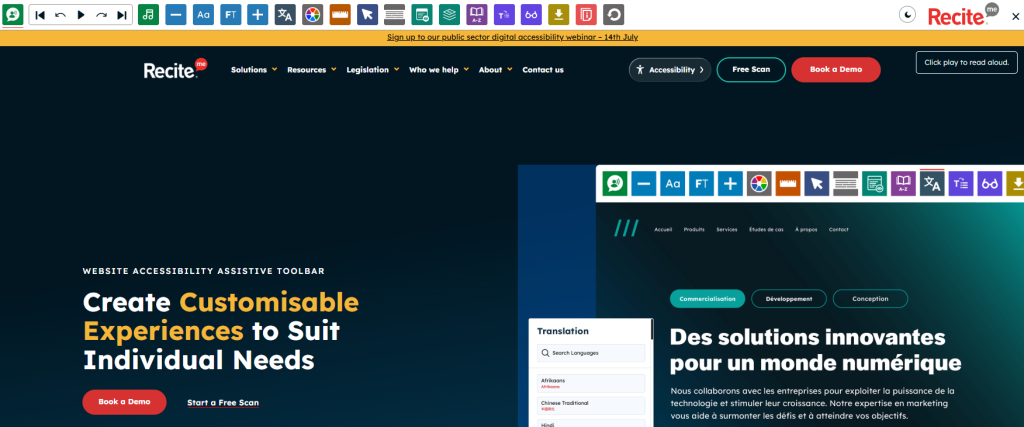Toggle the grey screen mask icon
The height and width of the screenshot is (427, 1024).
click(x=394, y=14)
